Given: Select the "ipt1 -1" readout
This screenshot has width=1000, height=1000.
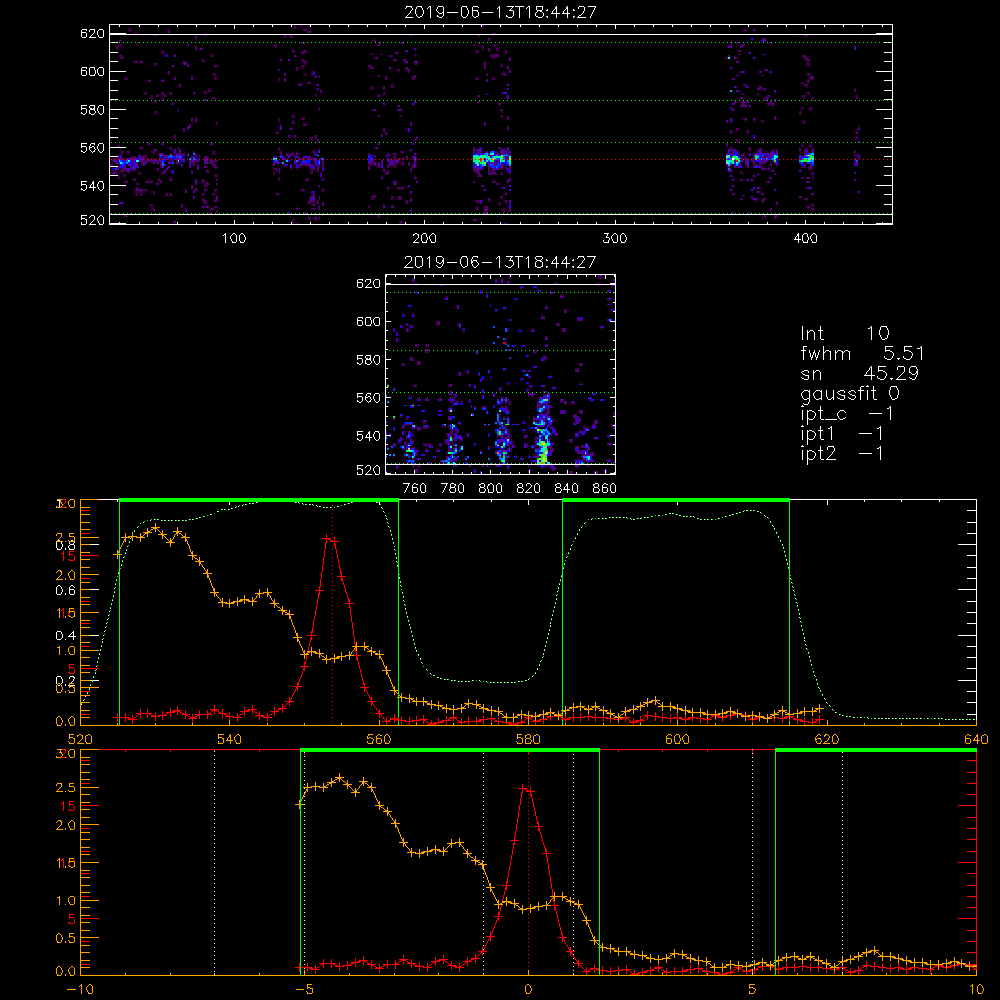Looking at the screenshot, I should click(842, 434).
